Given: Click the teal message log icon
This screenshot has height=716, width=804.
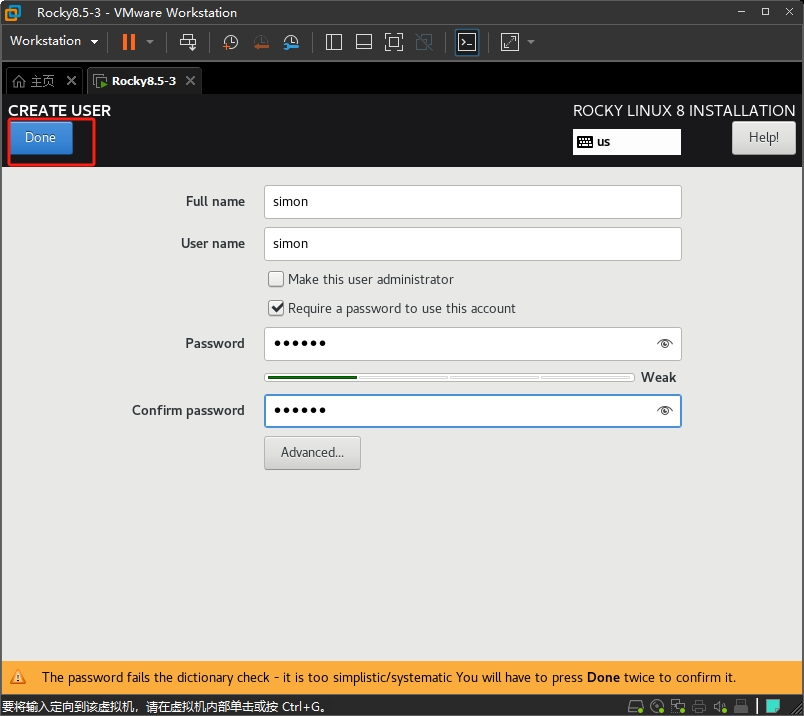Looking at the screenshot, I should (773, 706).
